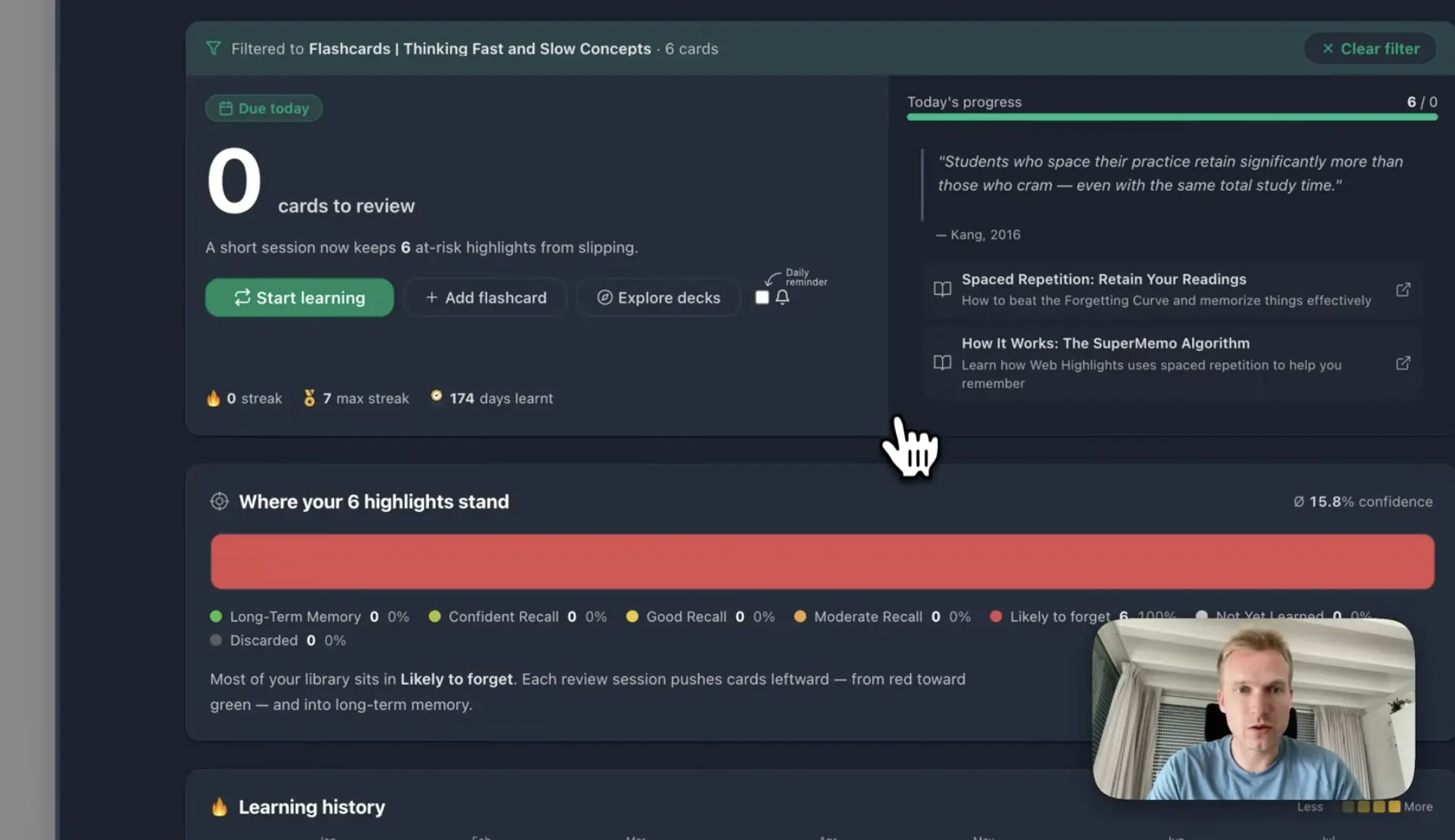The width and height of the screenshot is (1455, 840).
Task: Select Moderate Recall legend entry
Action: 882,616
